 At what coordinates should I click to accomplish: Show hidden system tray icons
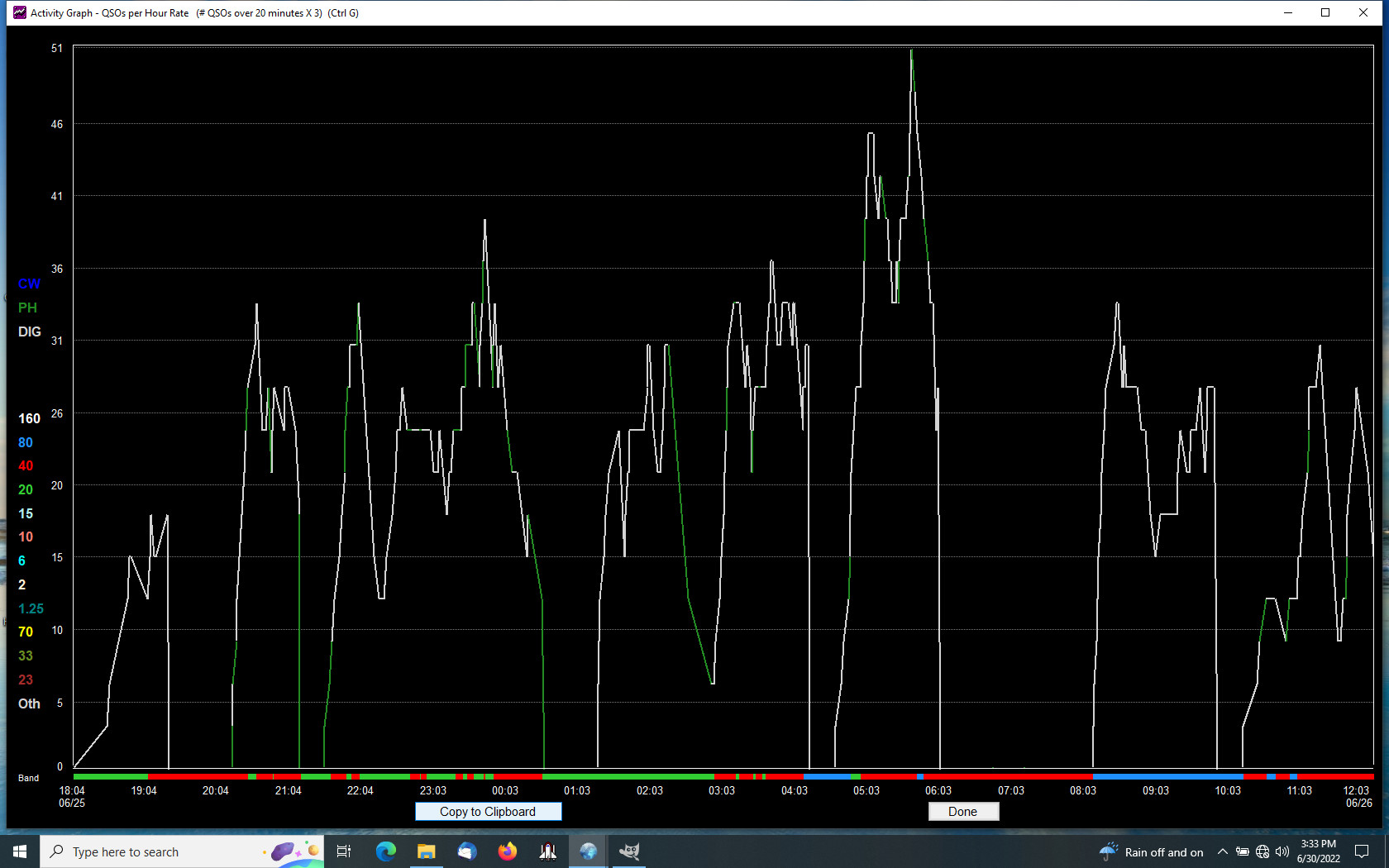(1223, 851)
